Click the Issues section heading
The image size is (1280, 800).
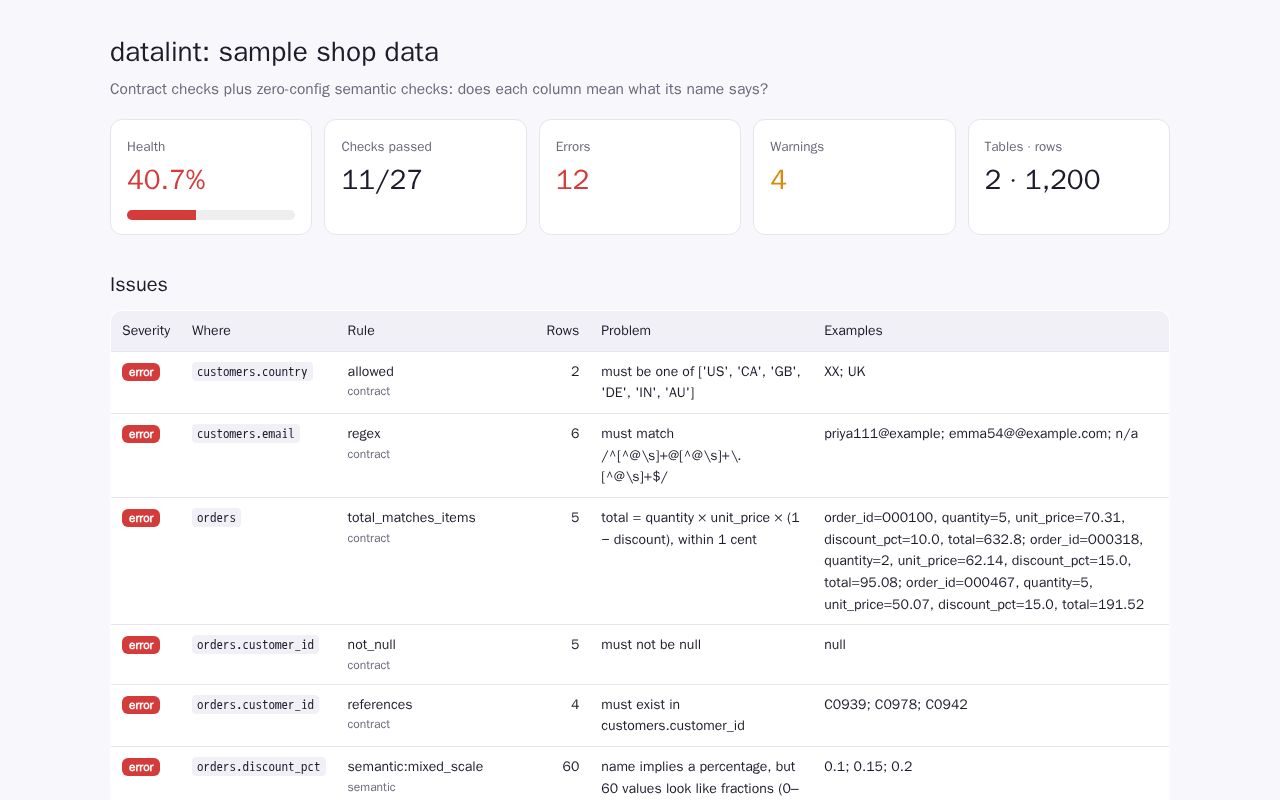click(x=139, y=285)
